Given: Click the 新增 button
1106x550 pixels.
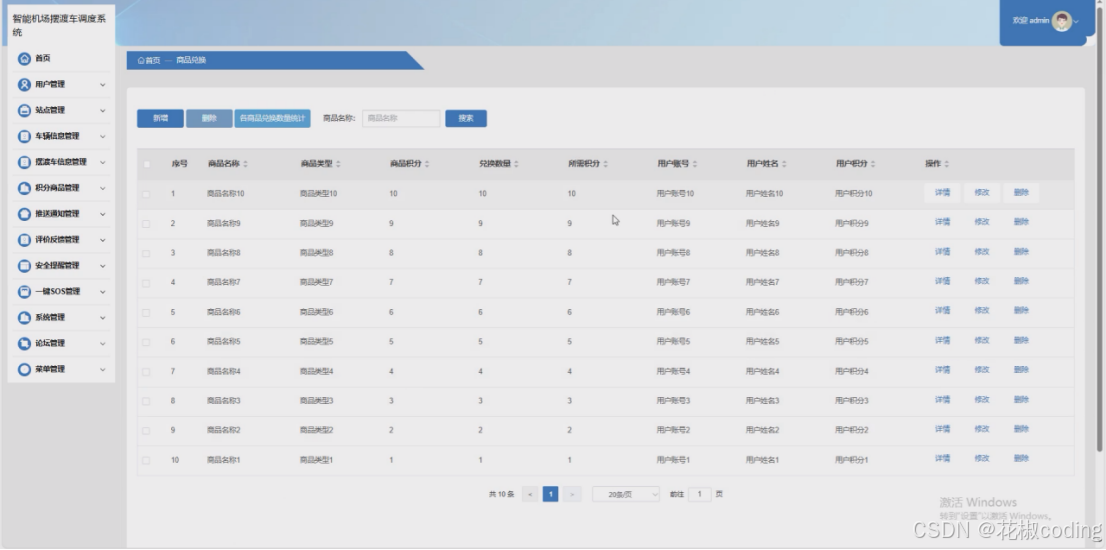Looking at the screenshot, I should tap(160, 118).
